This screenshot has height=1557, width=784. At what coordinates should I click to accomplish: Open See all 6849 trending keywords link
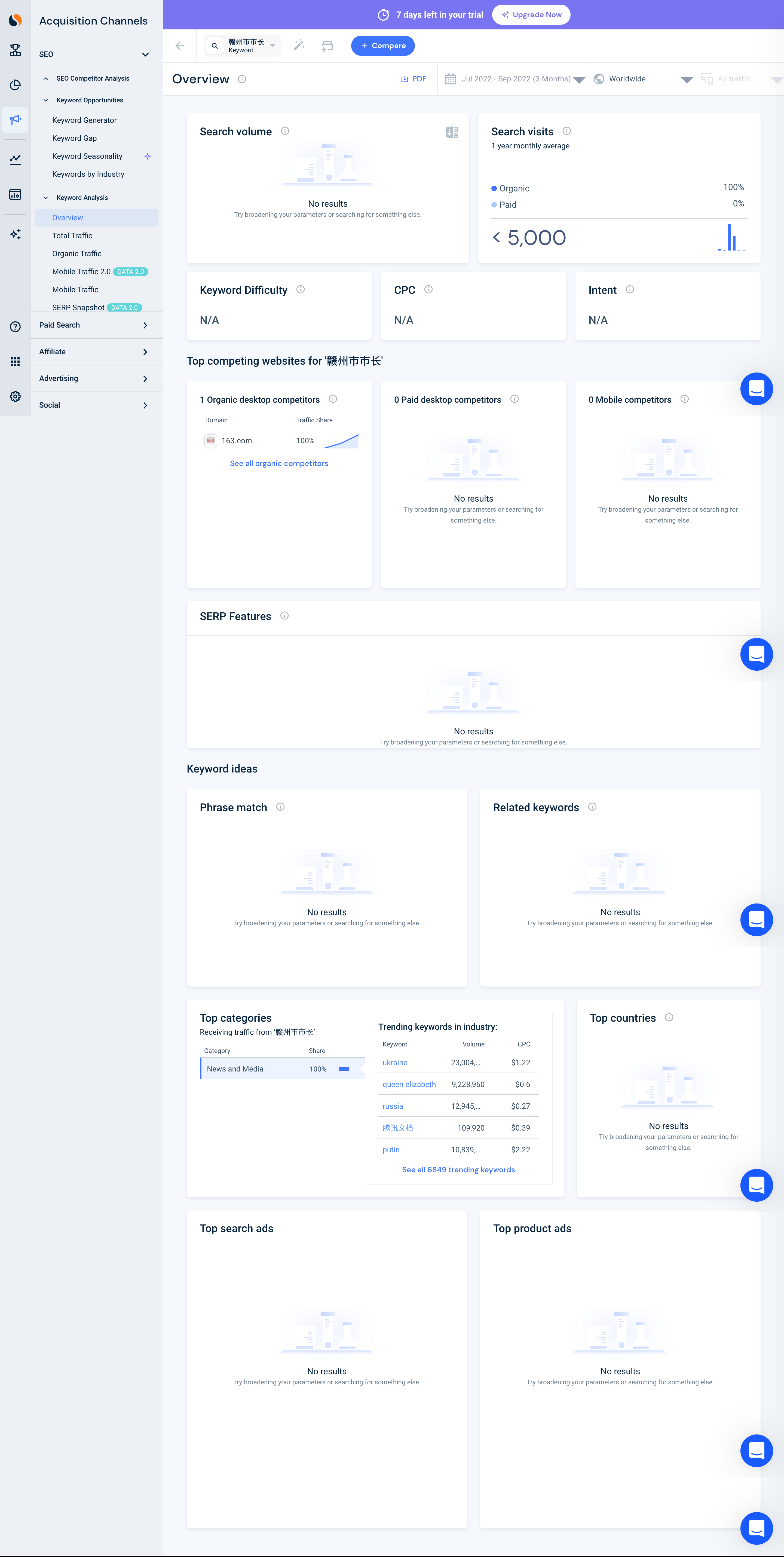[x=458, y=1170]
